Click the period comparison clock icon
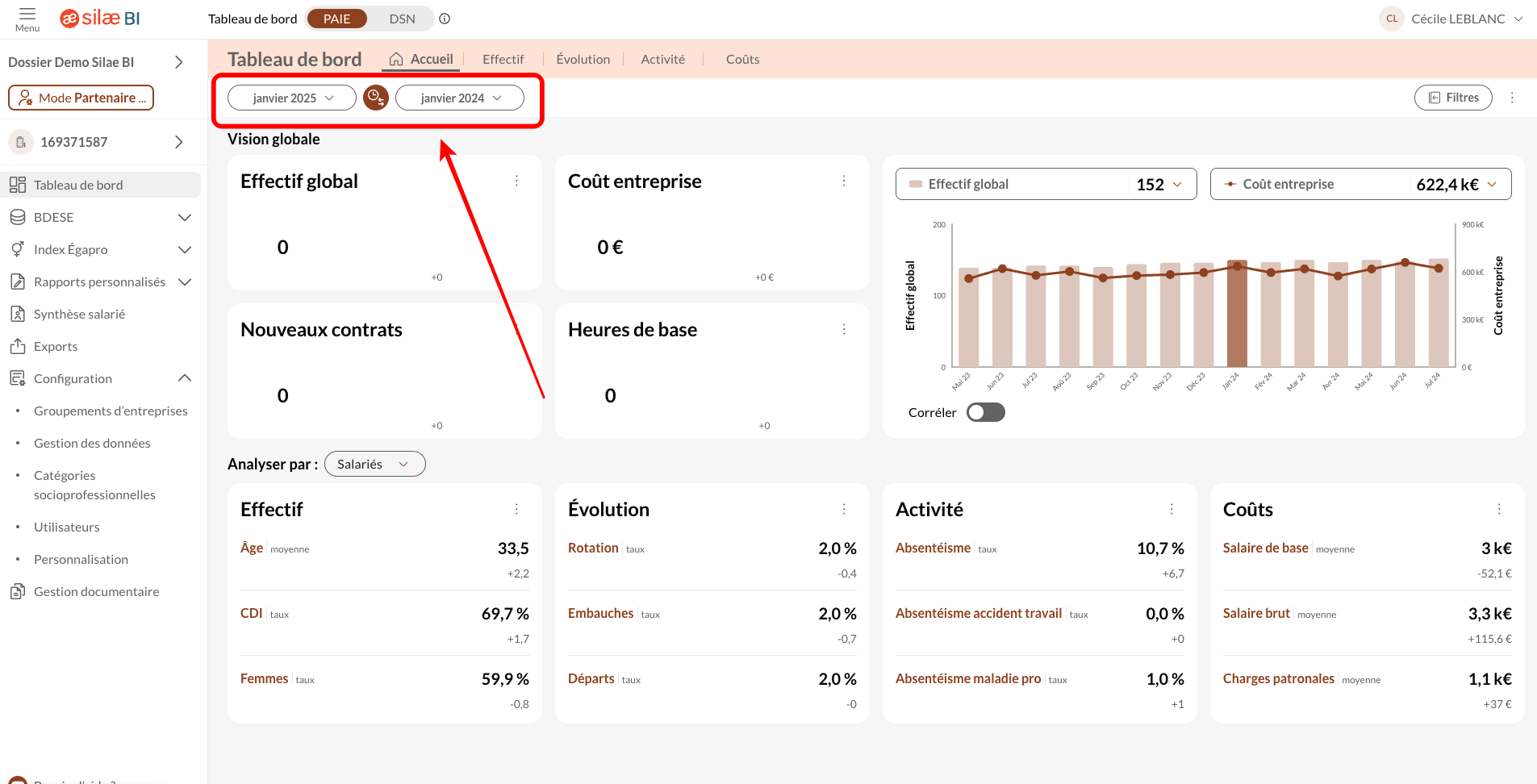The image size is (1537, 784). coord(376,98)
